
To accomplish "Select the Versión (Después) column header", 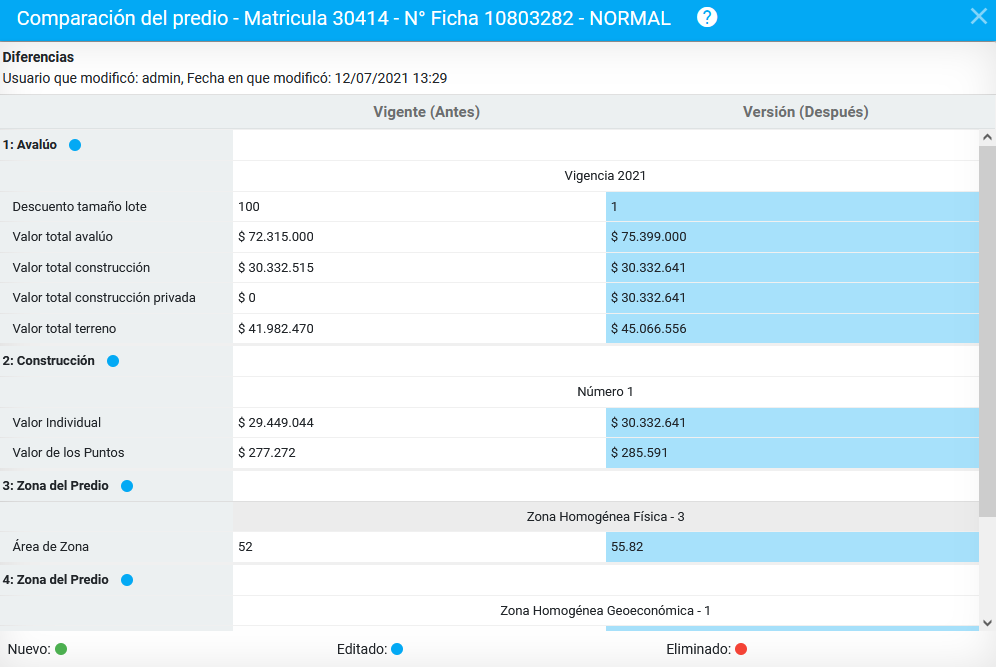I will (805, 112).
